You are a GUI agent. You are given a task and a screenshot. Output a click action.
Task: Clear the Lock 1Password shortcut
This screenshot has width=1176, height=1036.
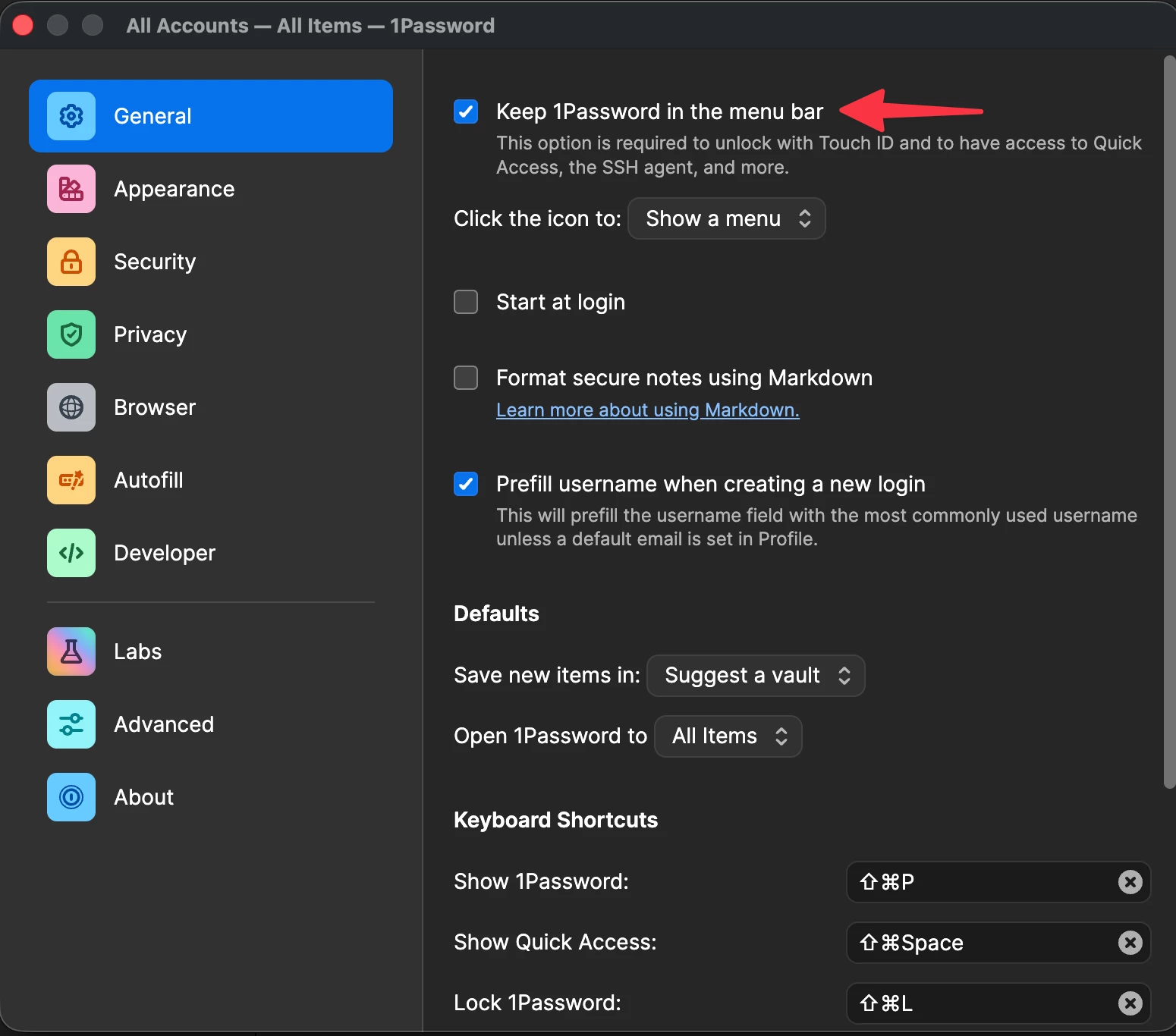click(1130, 1003)
